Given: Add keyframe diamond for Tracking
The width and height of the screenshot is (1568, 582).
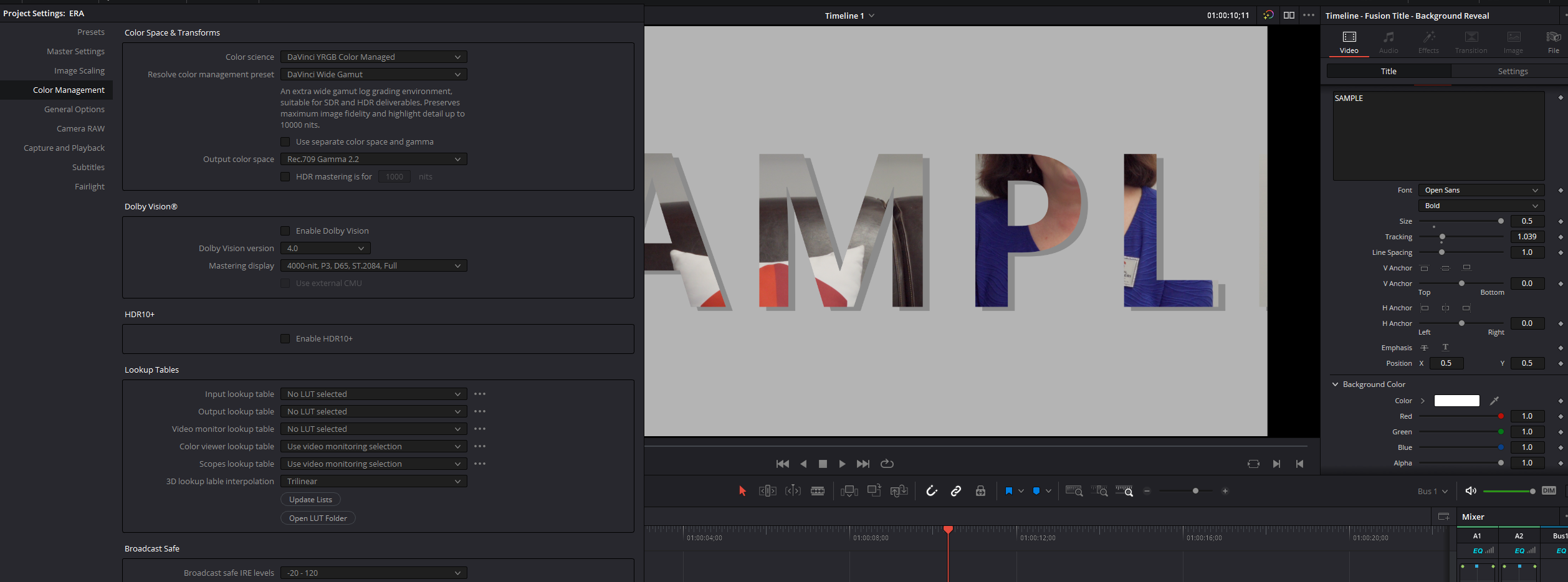Looking at the screenshot, I should (1561, 237).
